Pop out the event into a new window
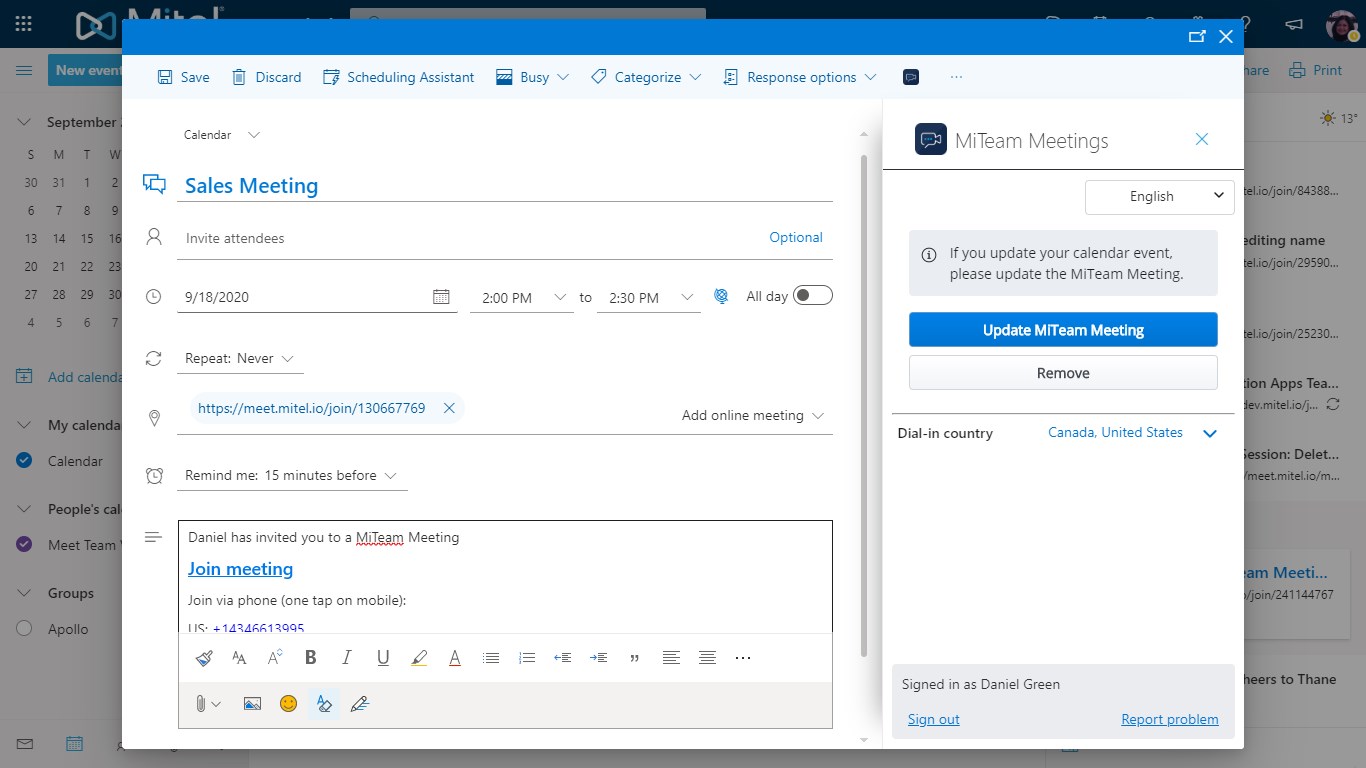 [x=1197, y=37]
